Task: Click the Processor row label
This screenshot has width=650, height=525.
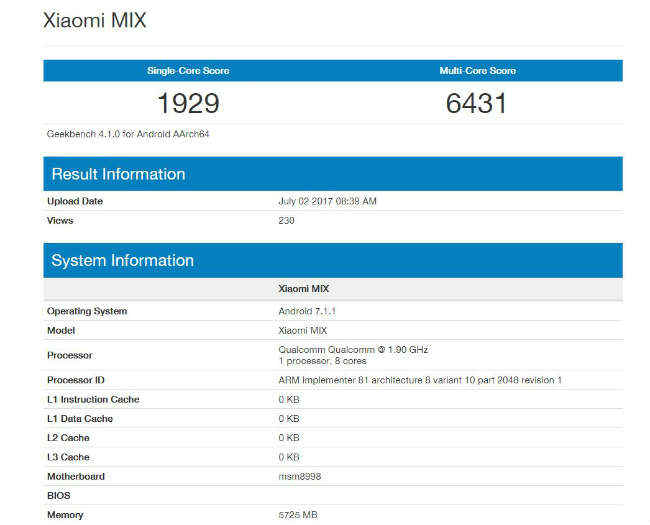Action: click(x=70, y=355)
